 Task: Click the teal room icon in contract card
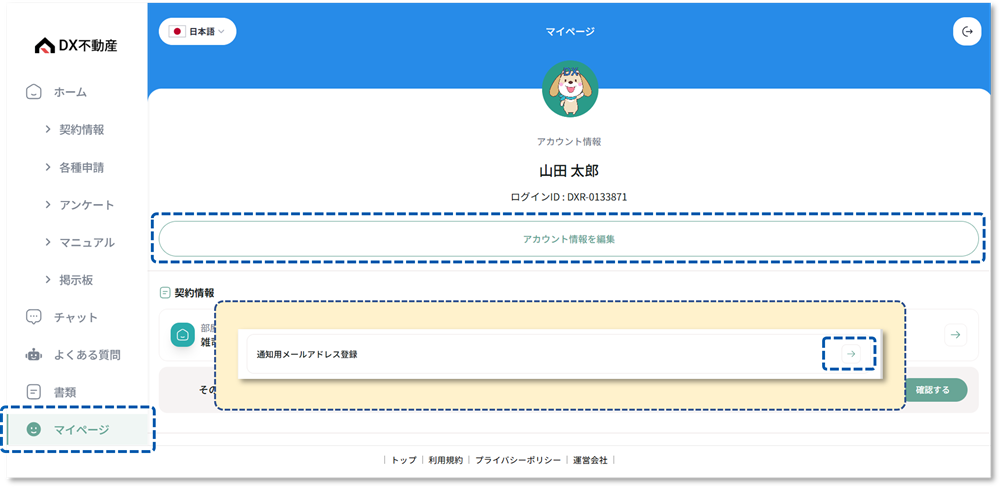[x=182, y=335]
